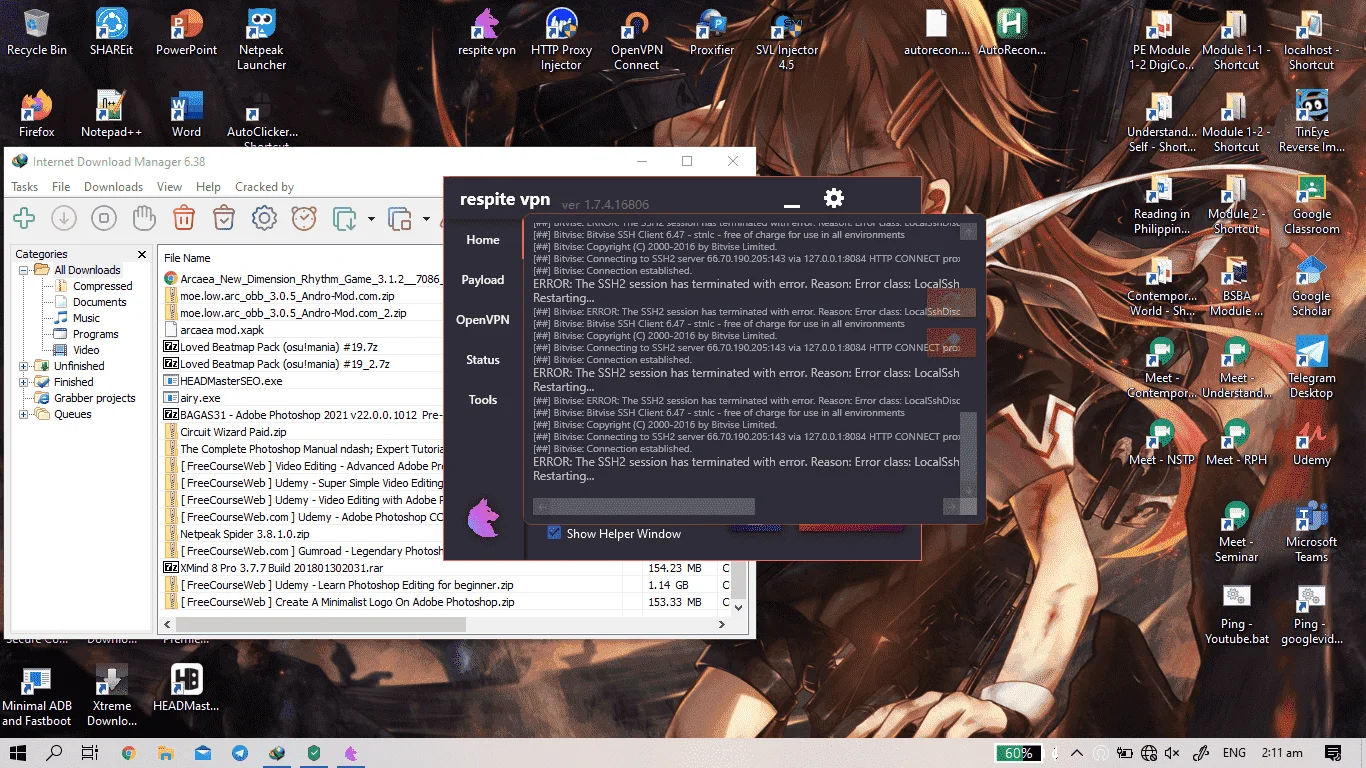Viewport: 1366px width, 768px height.
Task: Show hidden system tray icons chevron
Action: (1077, 753)
